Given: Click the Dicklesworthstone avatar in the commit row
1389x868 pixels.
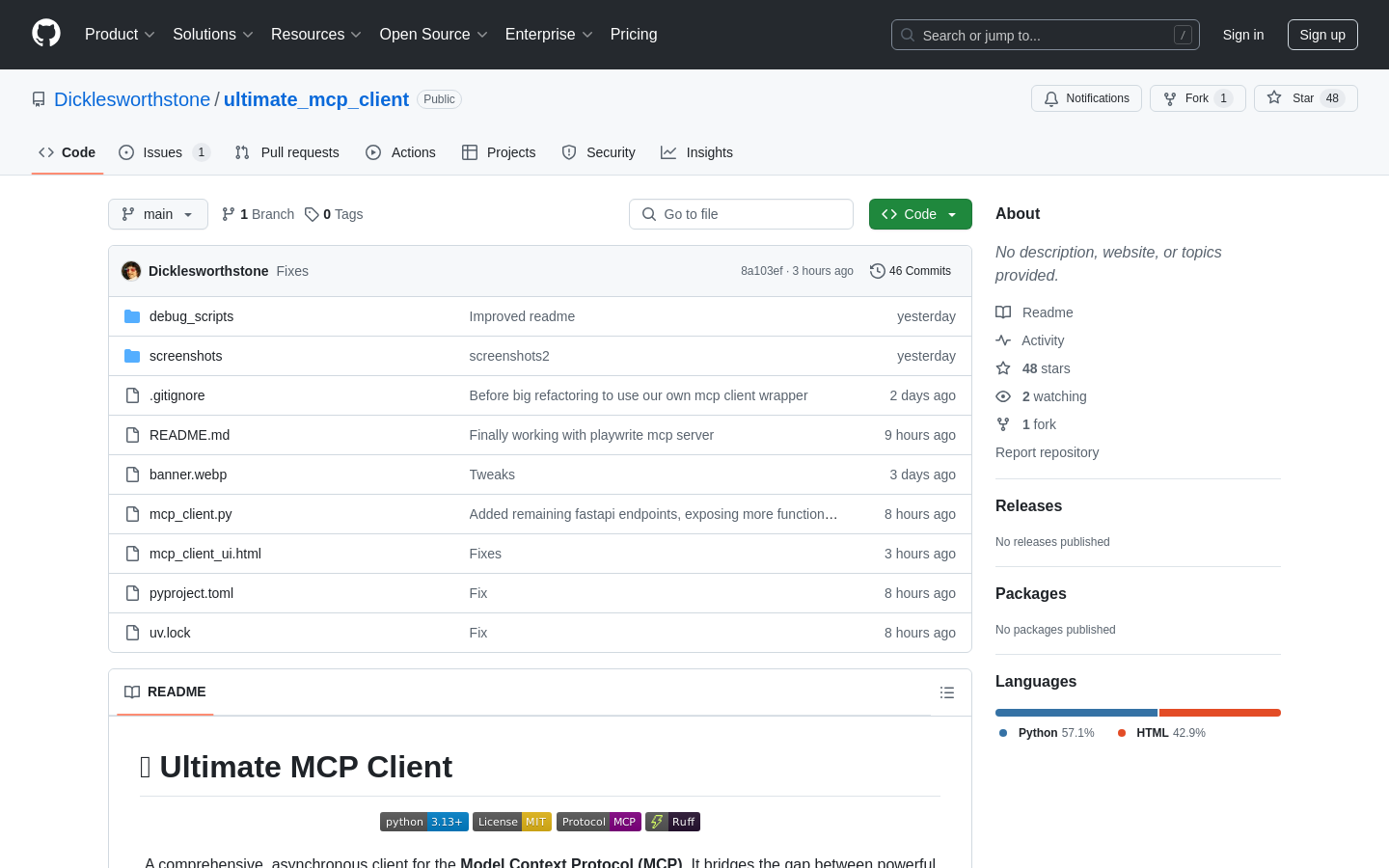Looking at the screenshot, I should point(131,271).
